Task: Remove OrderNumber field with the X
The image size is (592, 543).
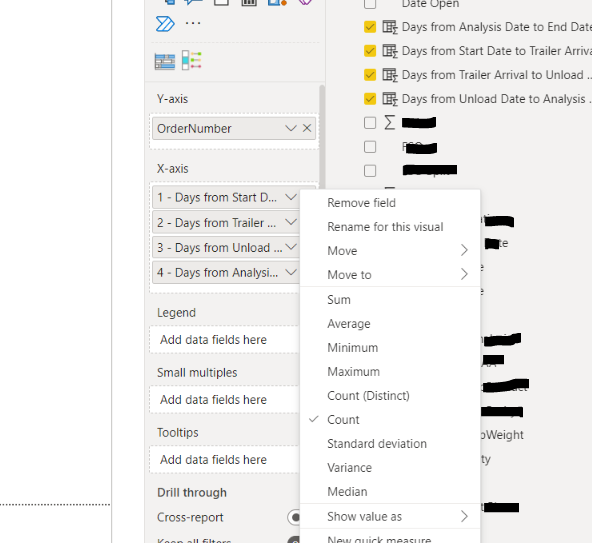Action: click(307, 128)
